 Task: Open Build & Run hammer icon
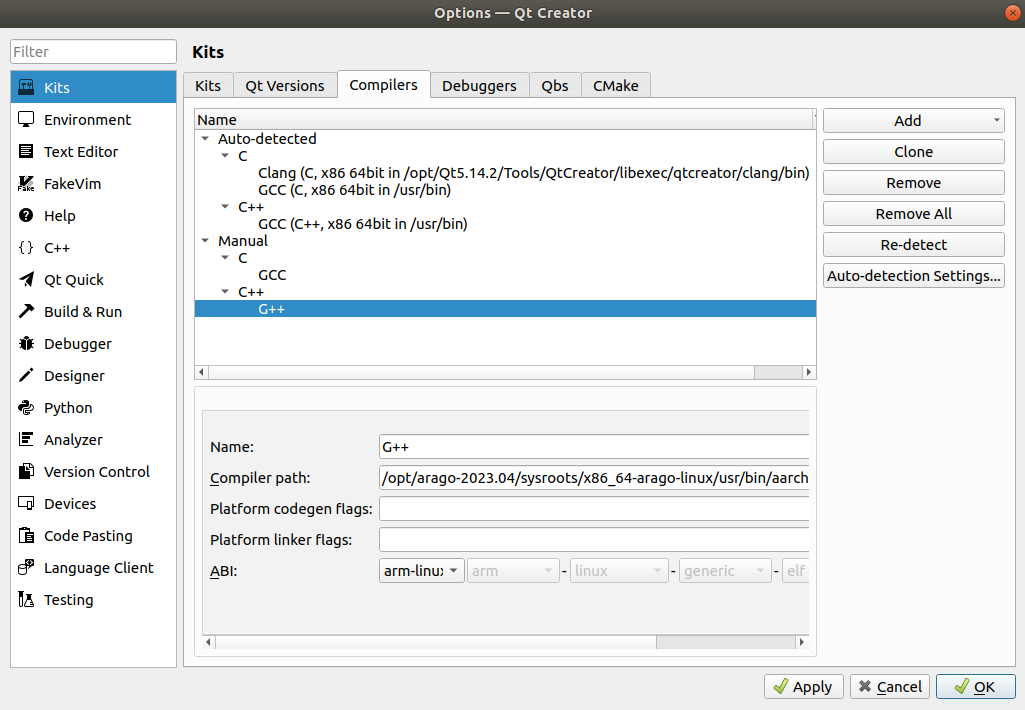click(27, 312)
